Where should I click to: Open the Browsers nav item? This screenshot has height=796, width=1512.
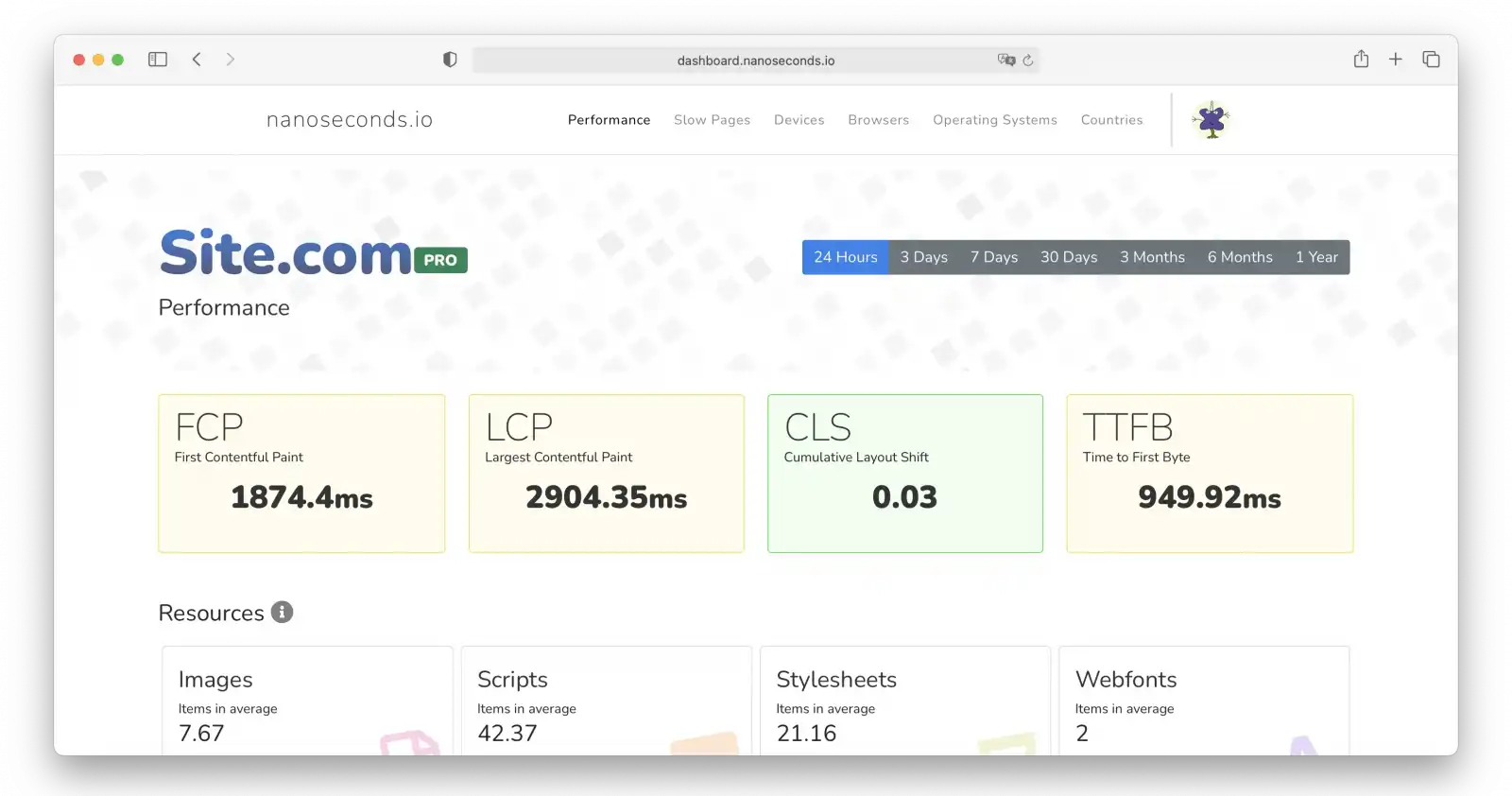(879, 120)
